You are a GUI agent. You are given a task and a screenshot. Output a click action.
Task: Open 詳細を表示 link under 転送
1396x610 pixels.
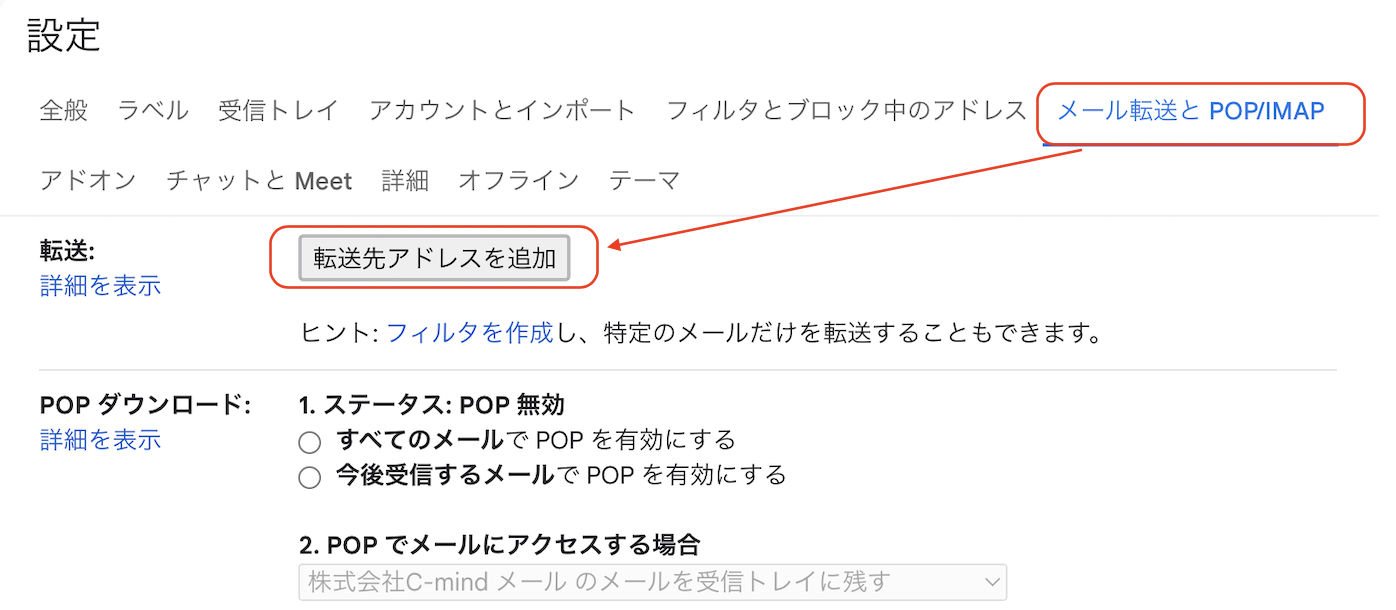(100, 285)
